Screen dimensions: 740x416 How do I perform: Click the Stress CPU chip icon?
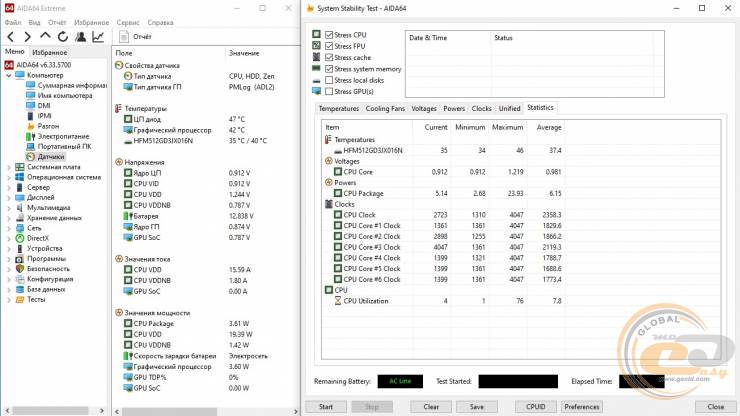316,34
